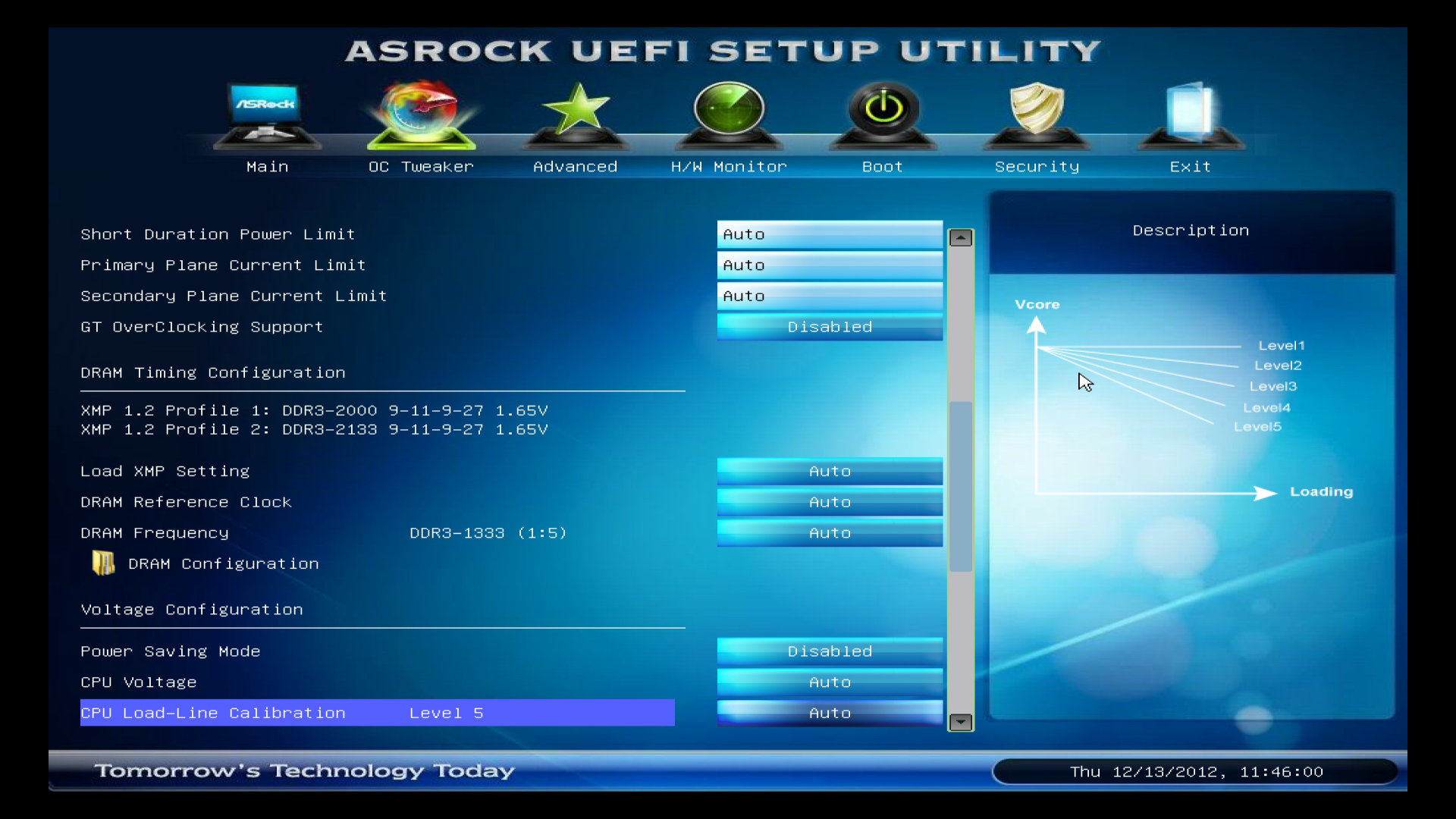Screen dimensions: 1456x819
Task: Open Load XMP Setting Auto dropdown
Action: coord(830,471)
